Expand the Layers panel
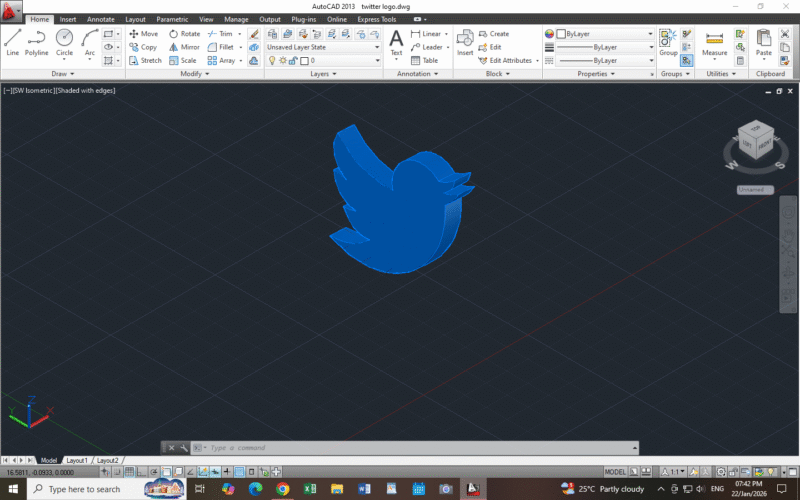The image size is (800, 500). point(323,74)
